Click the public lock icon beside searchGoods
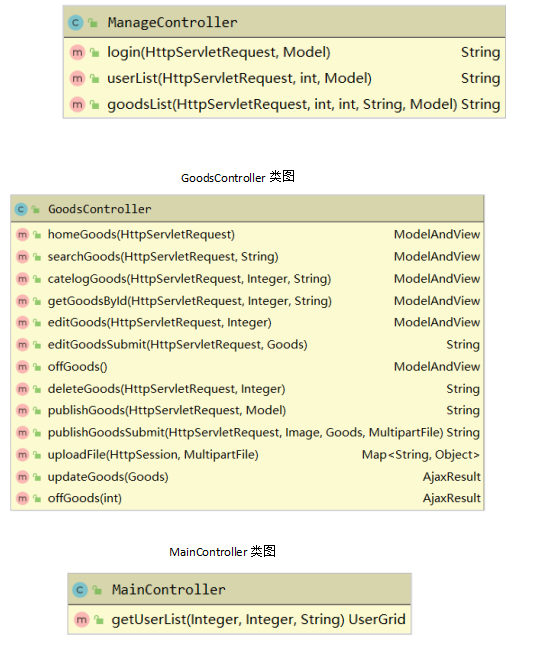 tap(37, 257)
